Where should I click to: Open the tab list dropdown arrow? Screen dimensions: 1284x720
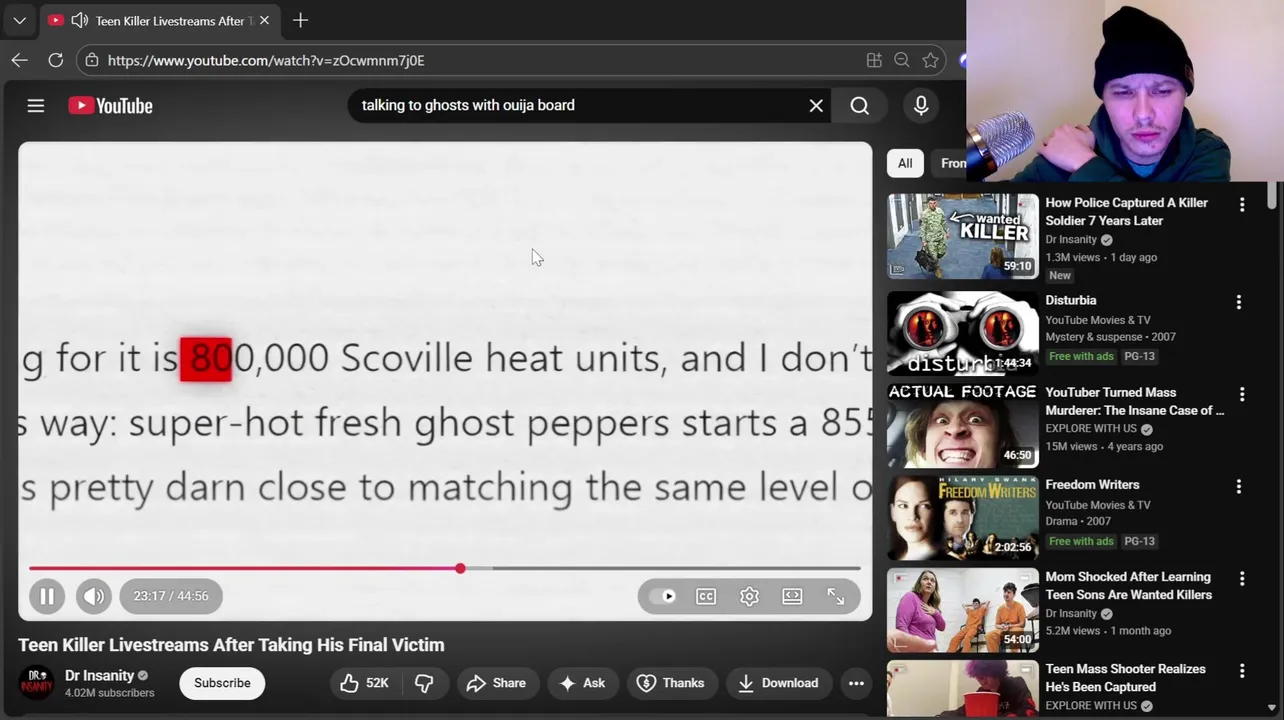[x=19, y=20]
